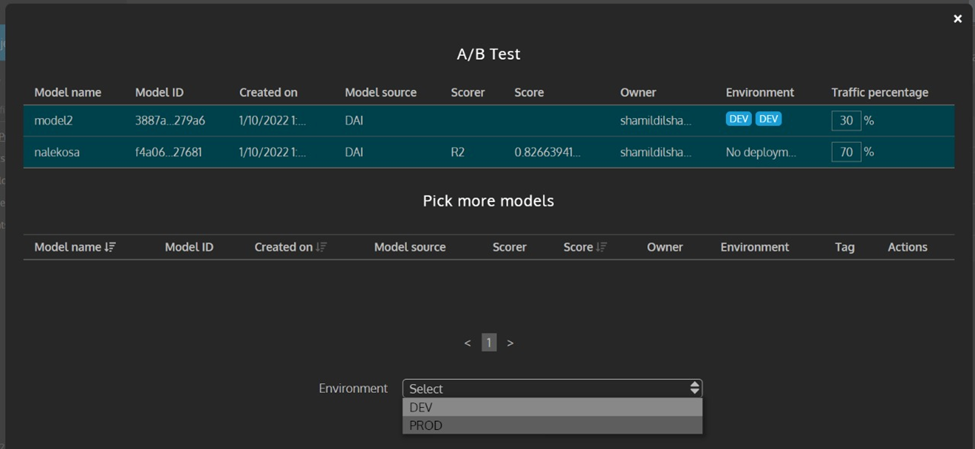Image resolution: width=975 pixels, height=449 pixels.
Task: Click second DEV badge for model2
Action: 768,119
